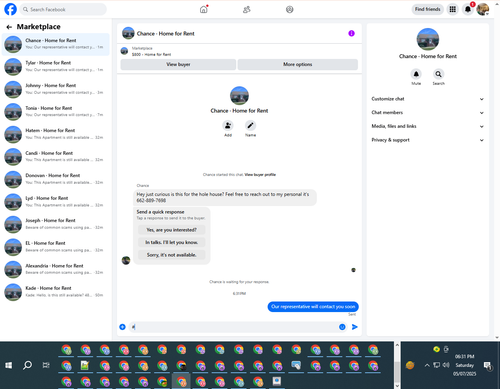500x389 pixels.
Task: Open the account profile picture menu
Action: [483, 9]
